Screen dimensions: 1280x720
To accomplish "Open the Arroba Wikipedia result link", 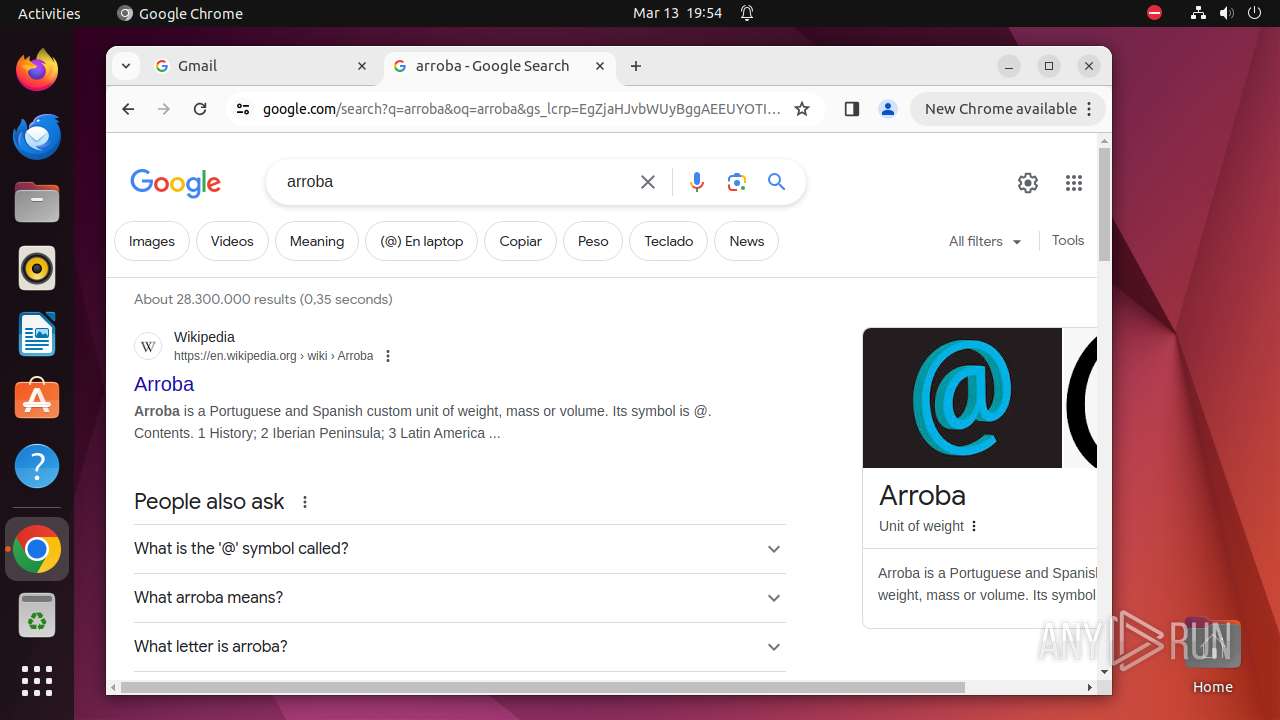I will (x=164, y=384).
